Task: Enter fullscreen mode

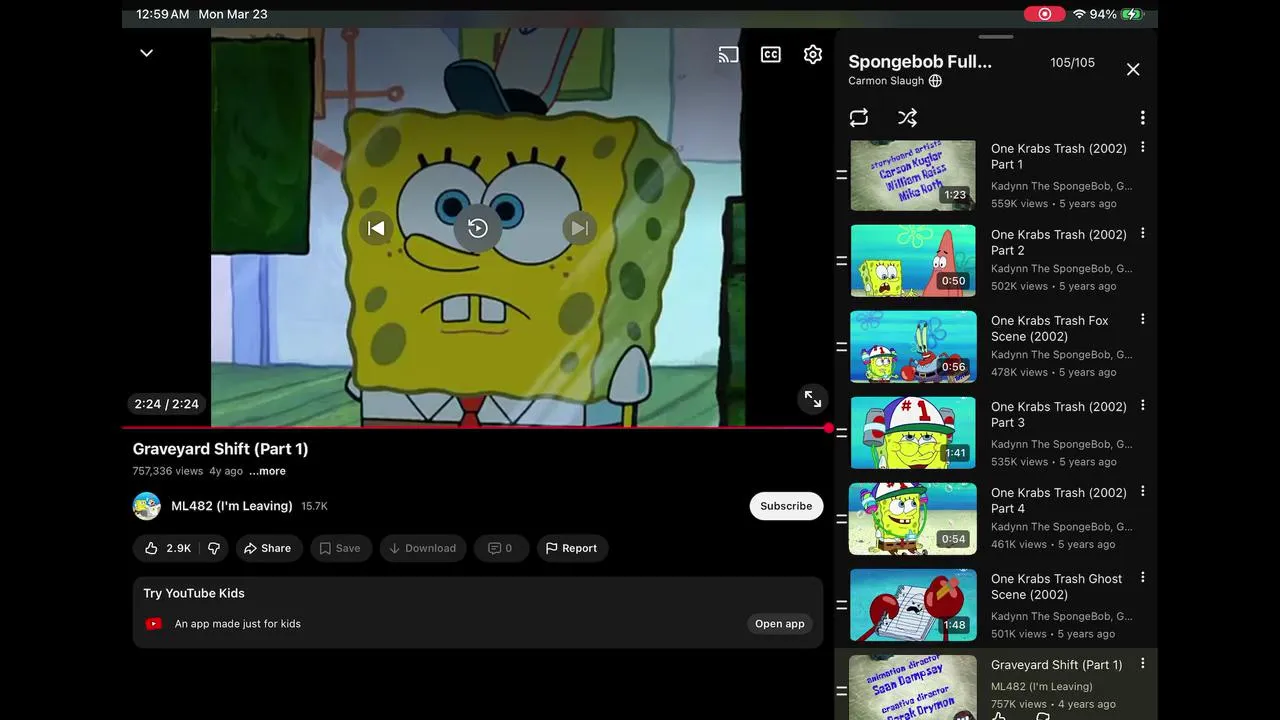Action: click(813, 400)
